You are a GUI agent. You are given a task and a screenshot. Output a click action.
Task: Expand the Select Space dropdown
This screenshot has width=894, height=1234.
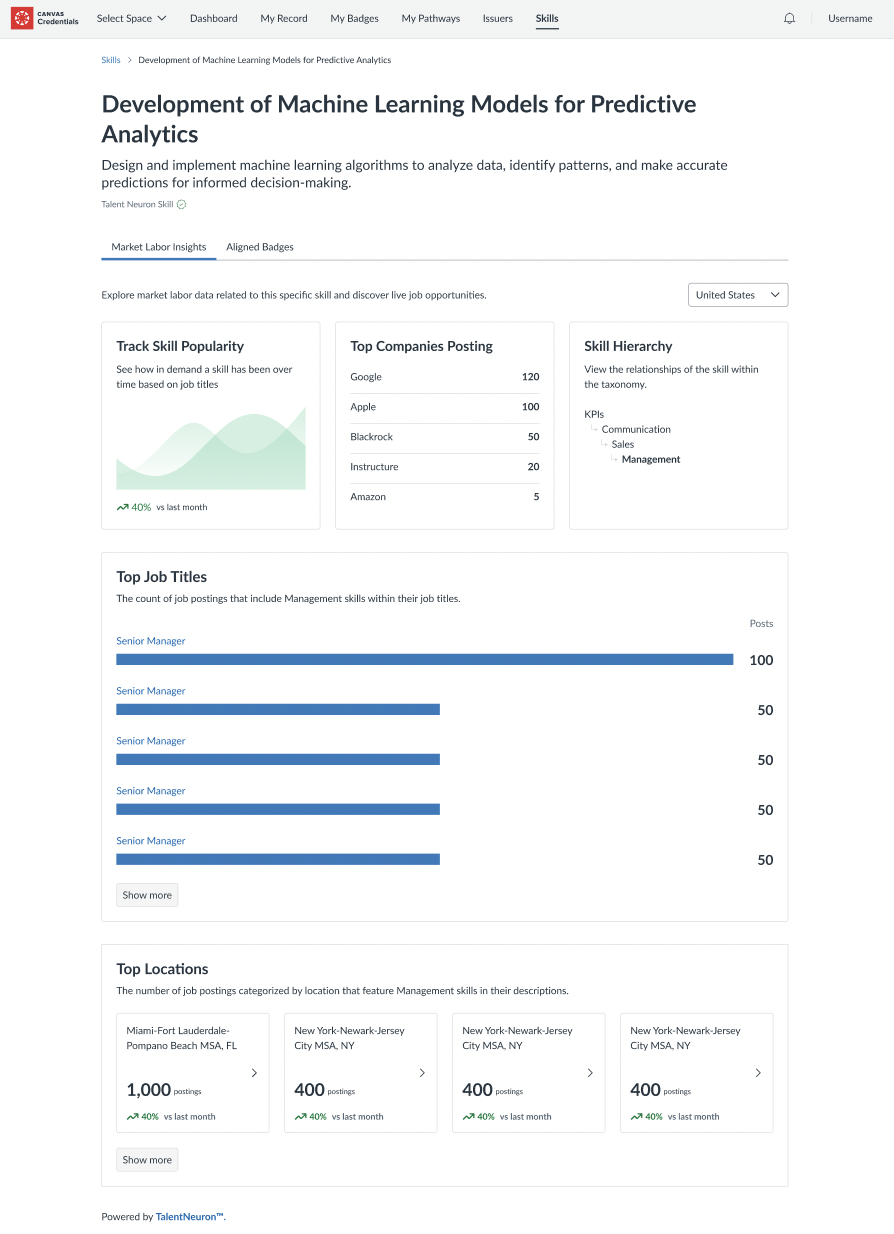(x=132, y=18)
